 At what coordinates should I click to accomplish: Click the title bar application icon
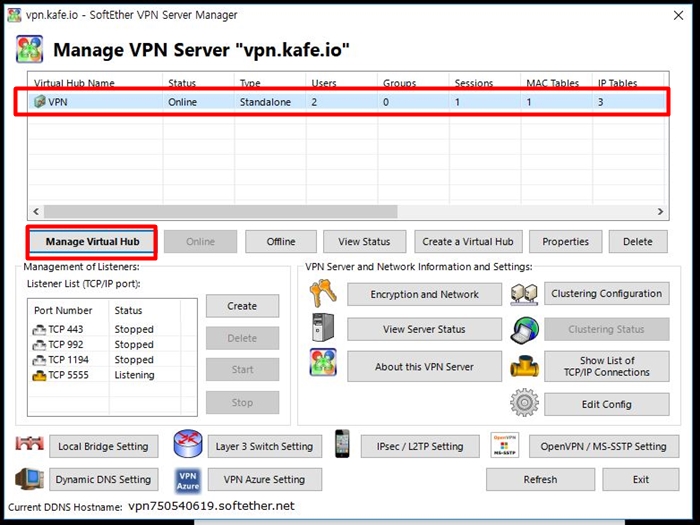(14, 15)
